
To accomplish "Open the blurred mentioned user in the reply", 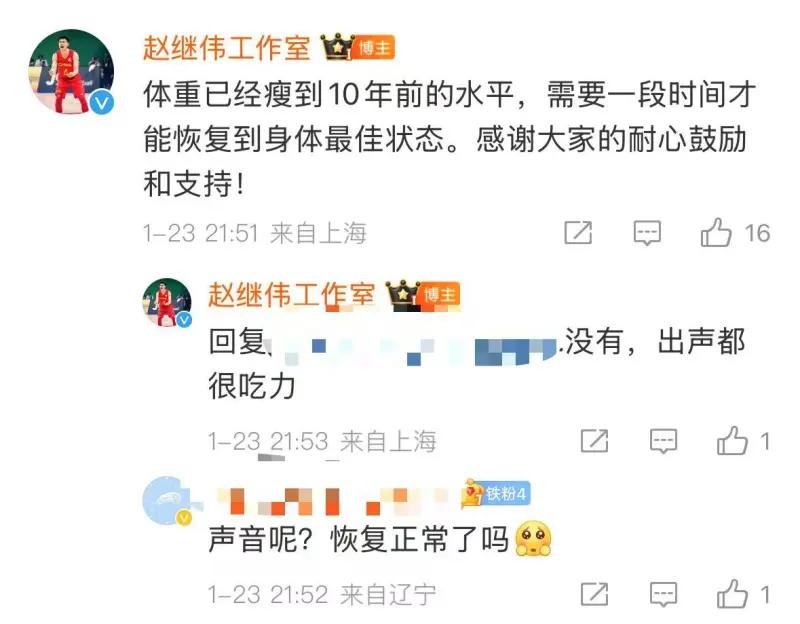I will click(413, 347).
